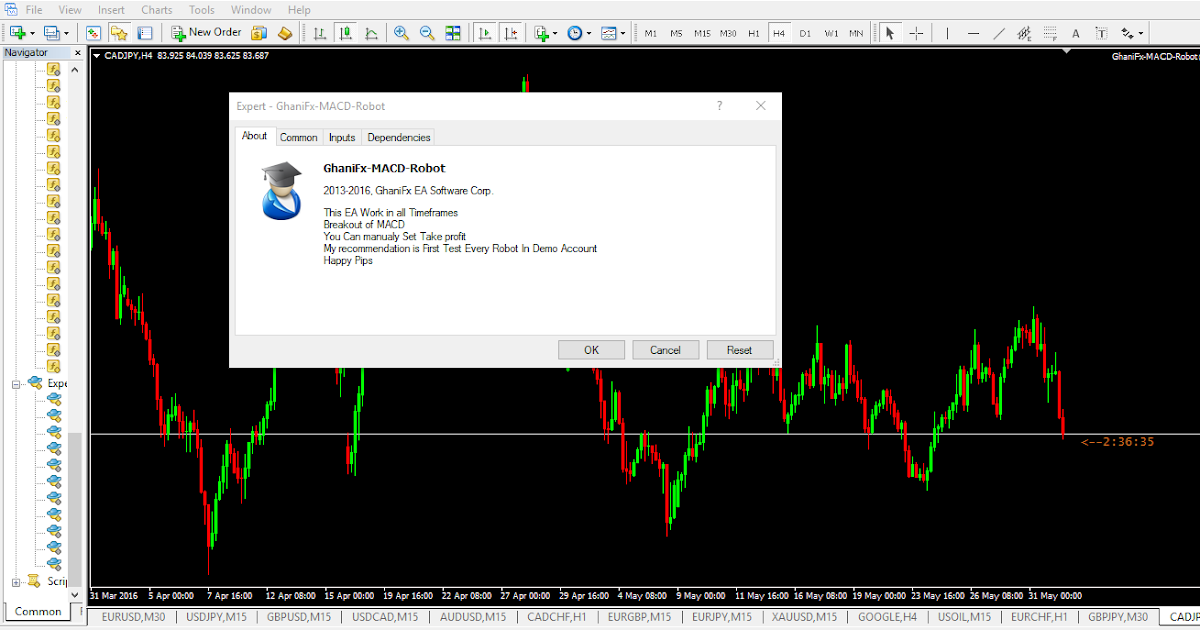
Task: Select the text 'A' drawing tool
Action: 1076,33
